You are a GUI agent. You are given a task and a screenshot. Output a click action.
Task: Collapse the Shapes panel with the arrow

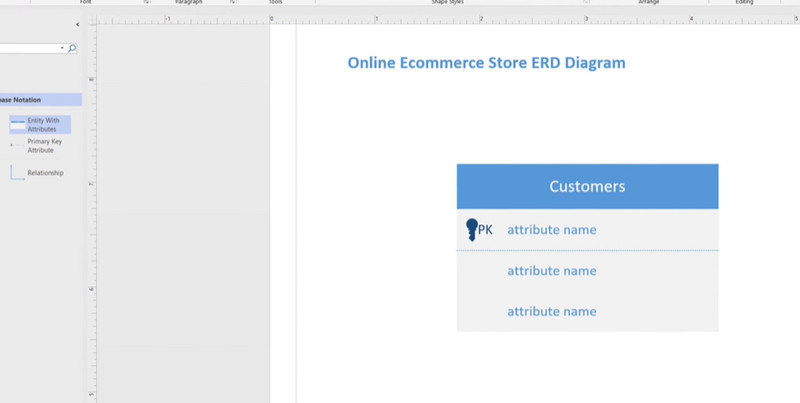[x=78, y=23]
